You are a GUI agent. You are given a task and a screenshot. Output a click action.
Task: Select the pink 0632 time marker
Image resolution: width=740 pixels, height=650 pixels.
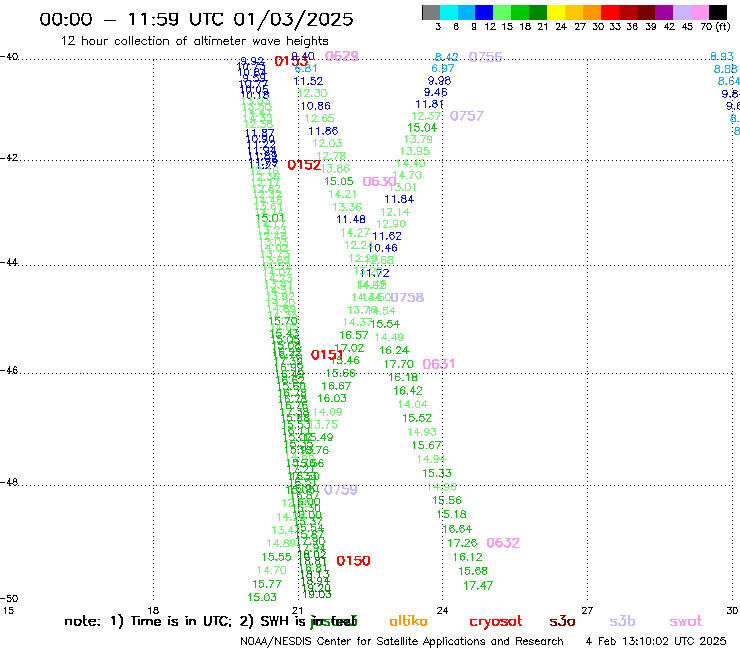pos(503,543)
